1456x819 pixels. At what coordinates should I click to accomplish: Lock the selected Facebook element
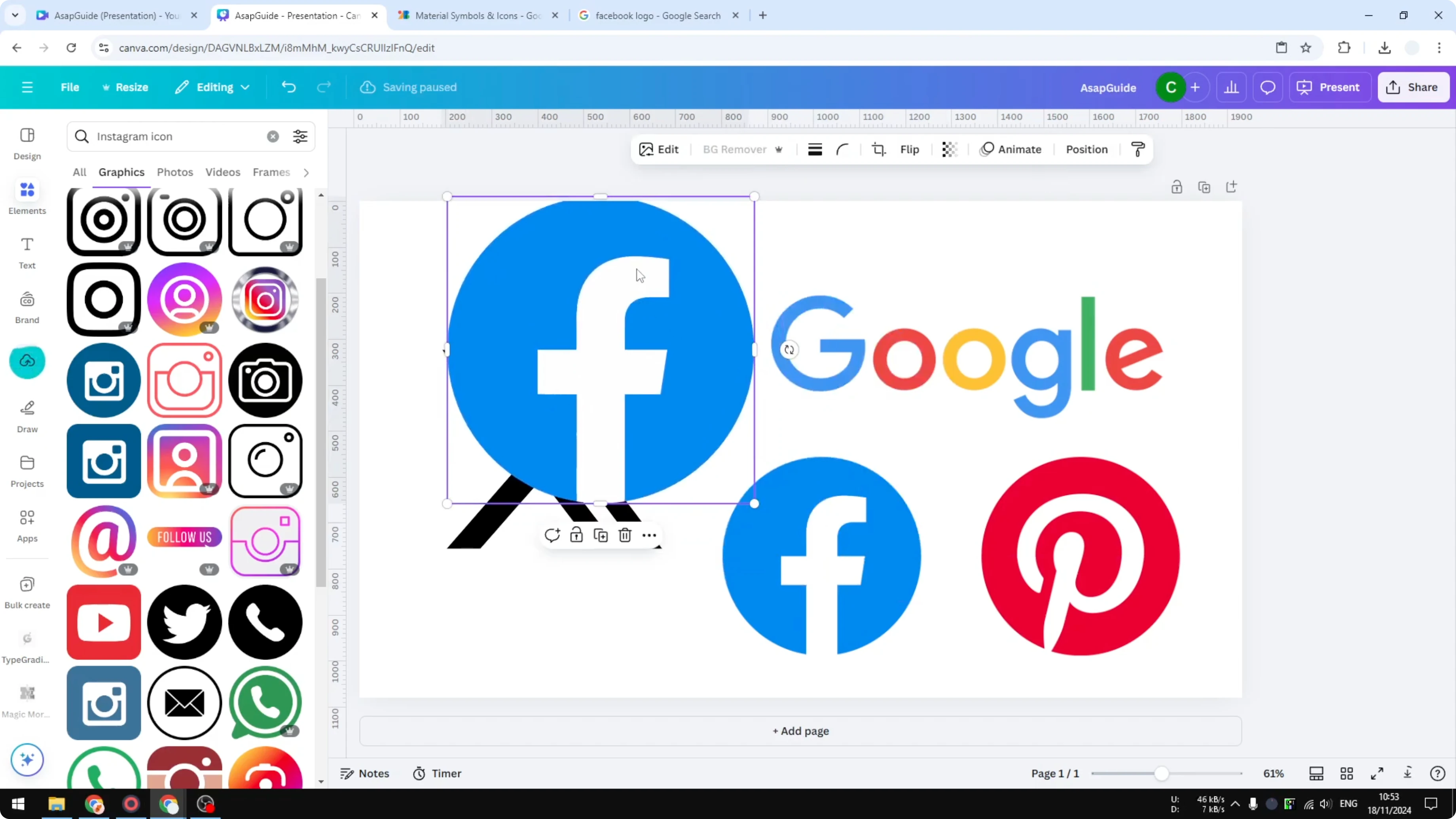[x=576, y=535]
